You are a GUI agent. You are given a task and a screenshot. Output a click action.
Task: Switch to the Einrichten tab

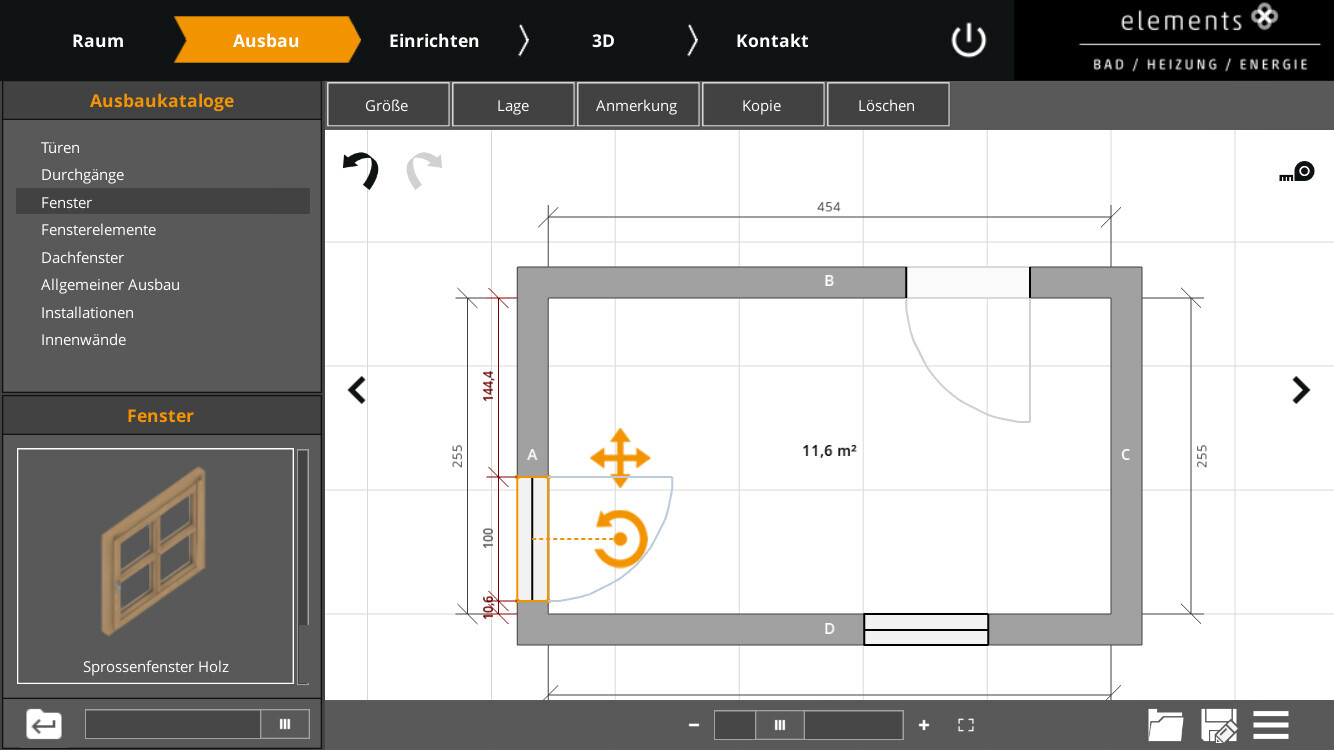[434, 41]
